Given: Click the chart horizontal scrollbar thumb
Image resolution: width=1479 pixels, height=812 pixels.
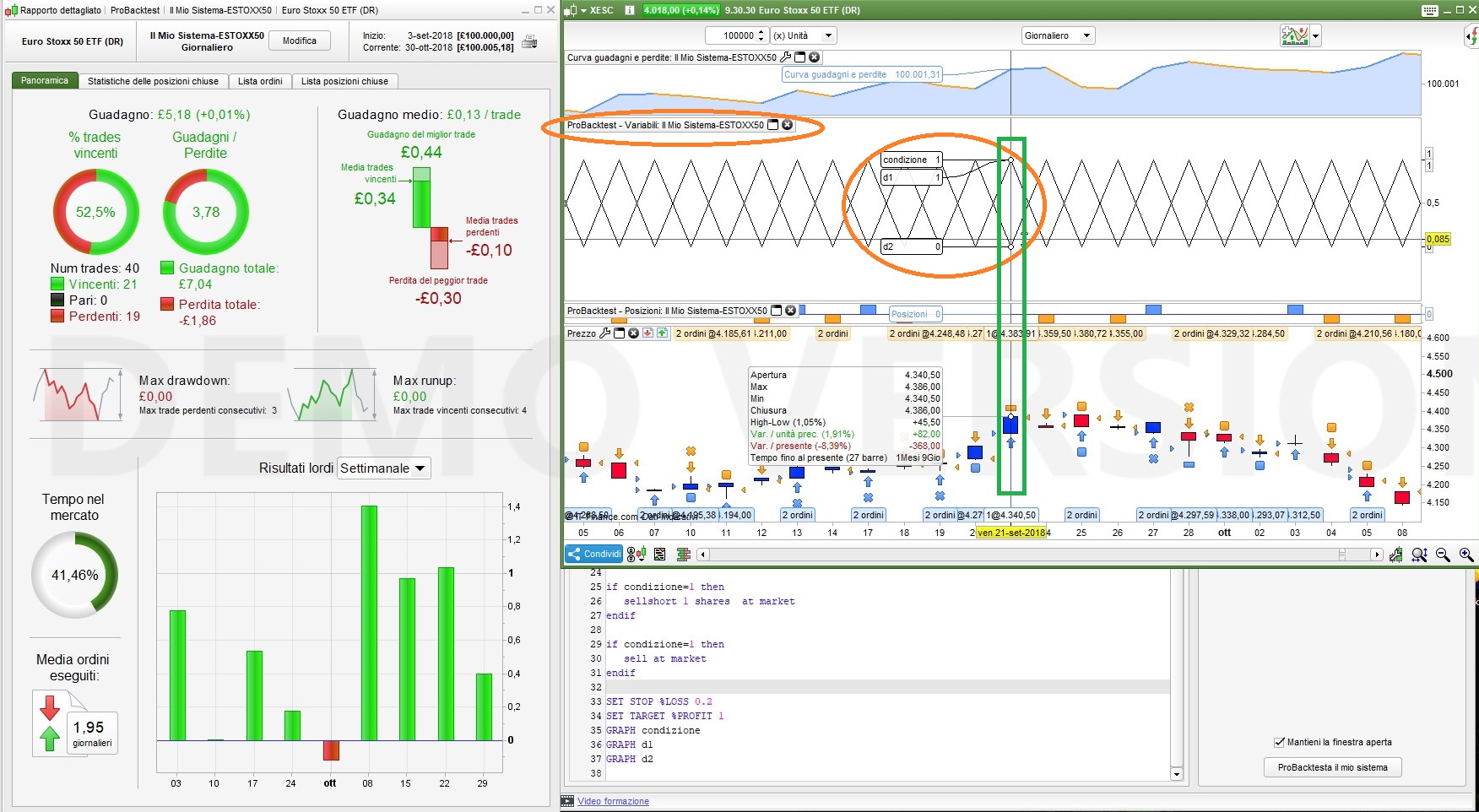Looking at the screenshot, I should click(1341, 555).
